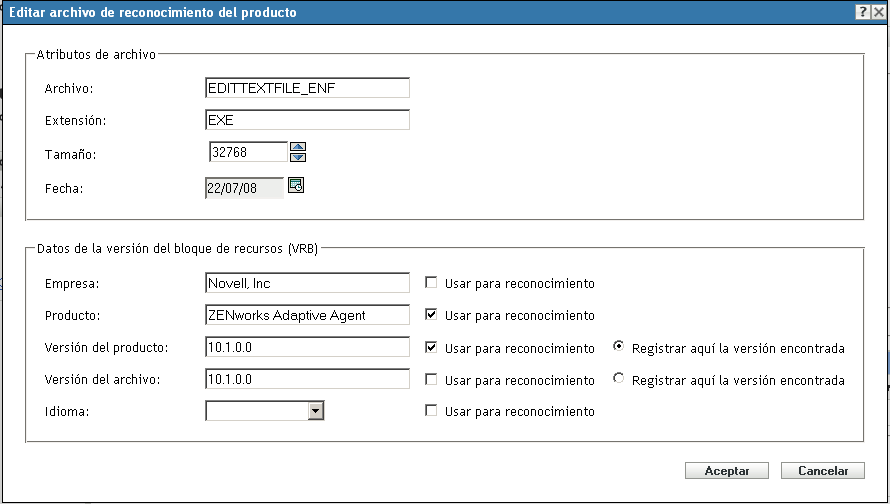Select Registrar aquí for Versión del producto
This screenshot has height=504, width=890.
[x=619, y=348]
